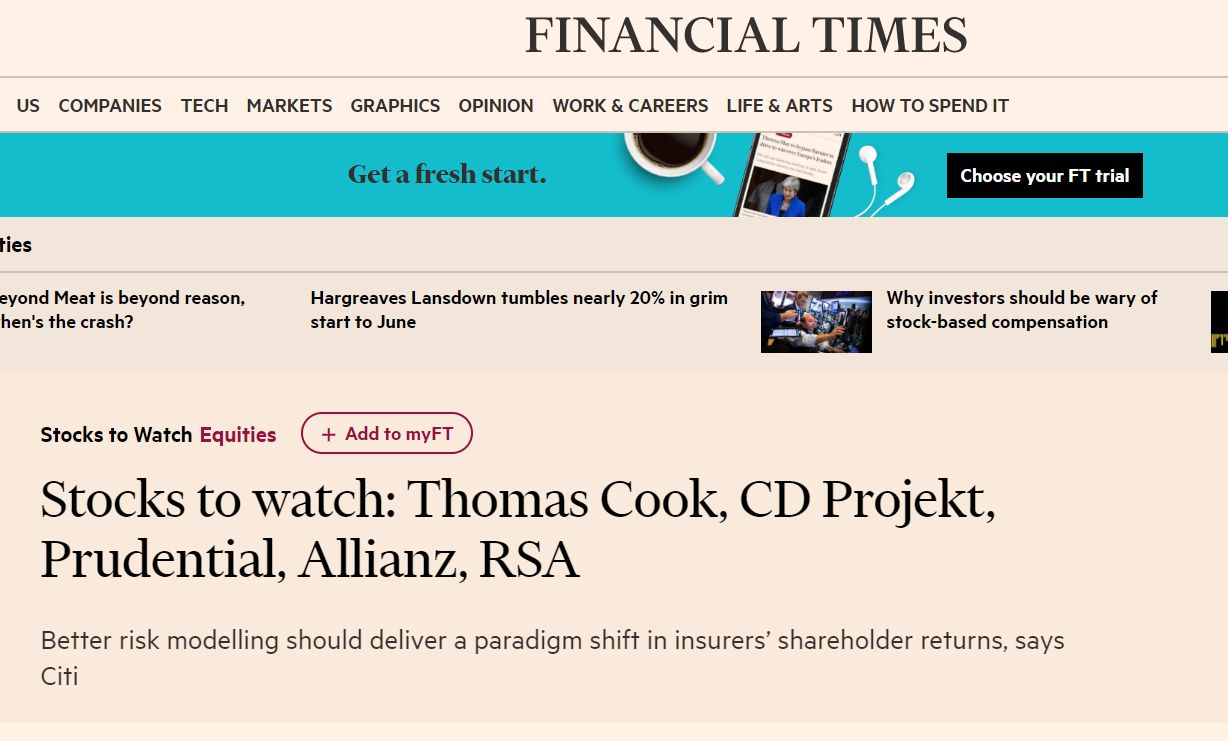This screenshot has width=1228, height=741.
Task: Click the phone image in the banner
Action: pyautogui.click(x=793, y=175)
